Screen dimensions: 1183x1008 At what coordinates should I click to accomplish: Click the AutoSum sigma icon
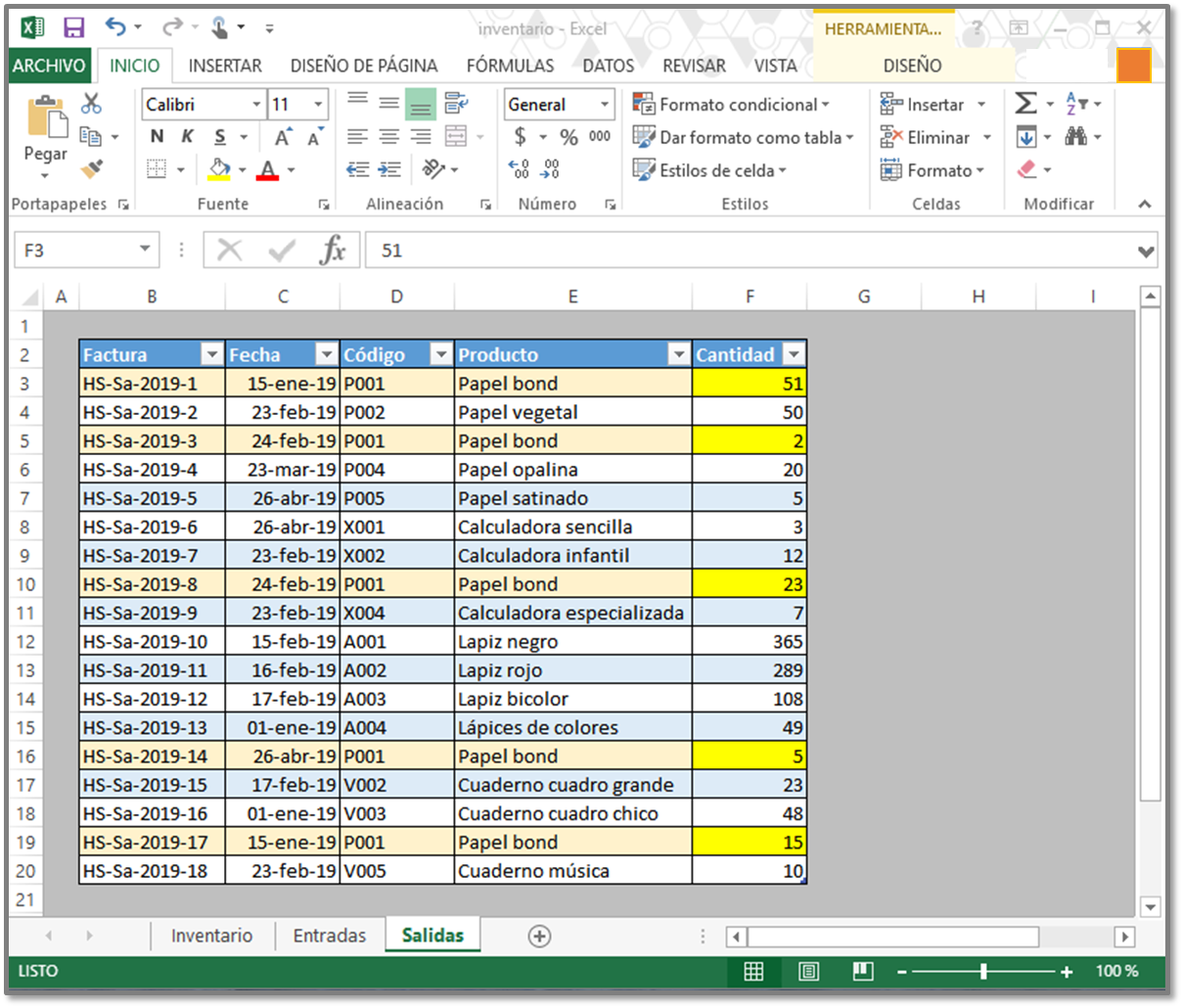coord(1025,104)
